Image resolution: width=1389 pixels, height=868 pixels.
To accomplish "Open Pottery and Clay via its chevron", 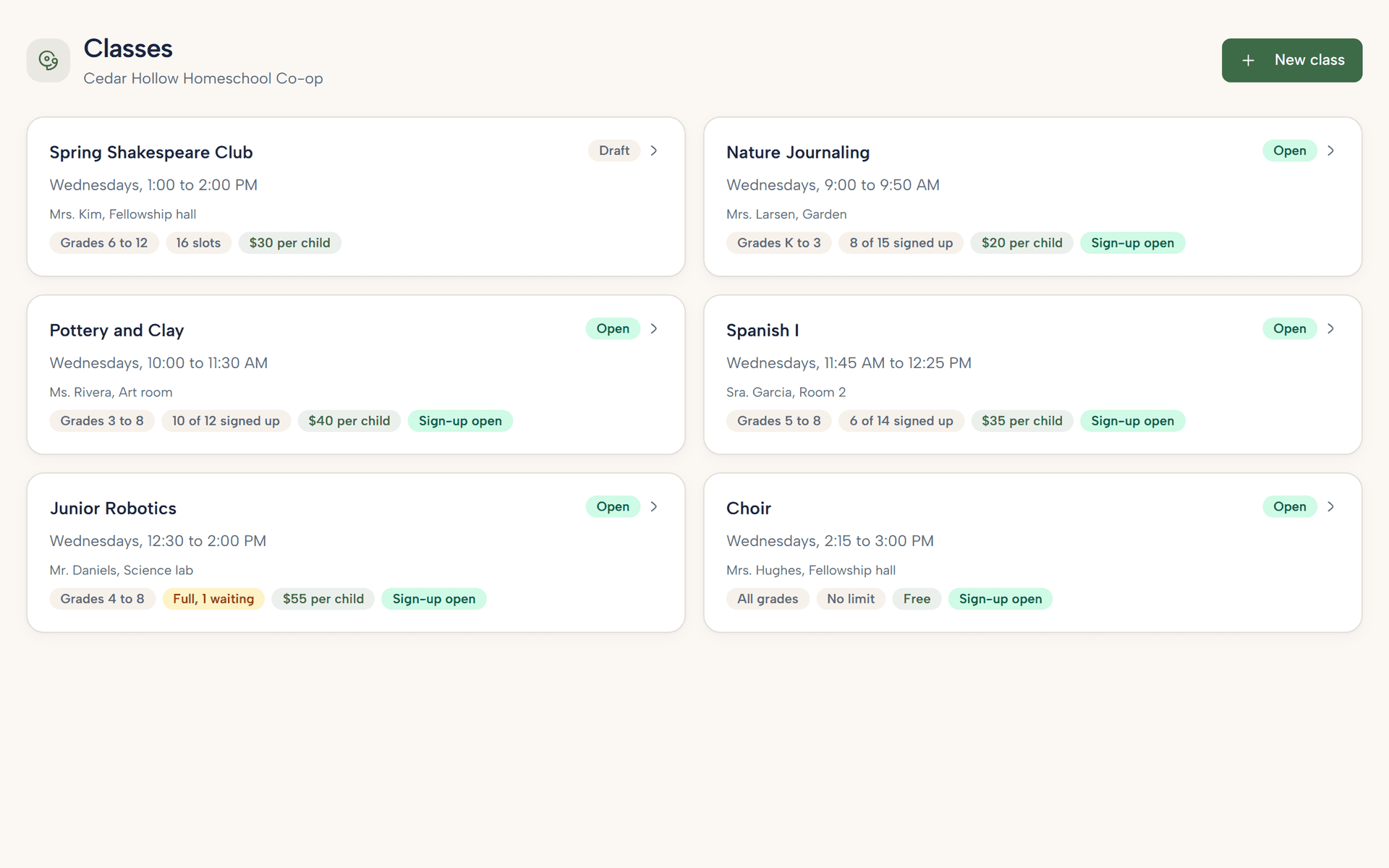I will tap(654, 328).
